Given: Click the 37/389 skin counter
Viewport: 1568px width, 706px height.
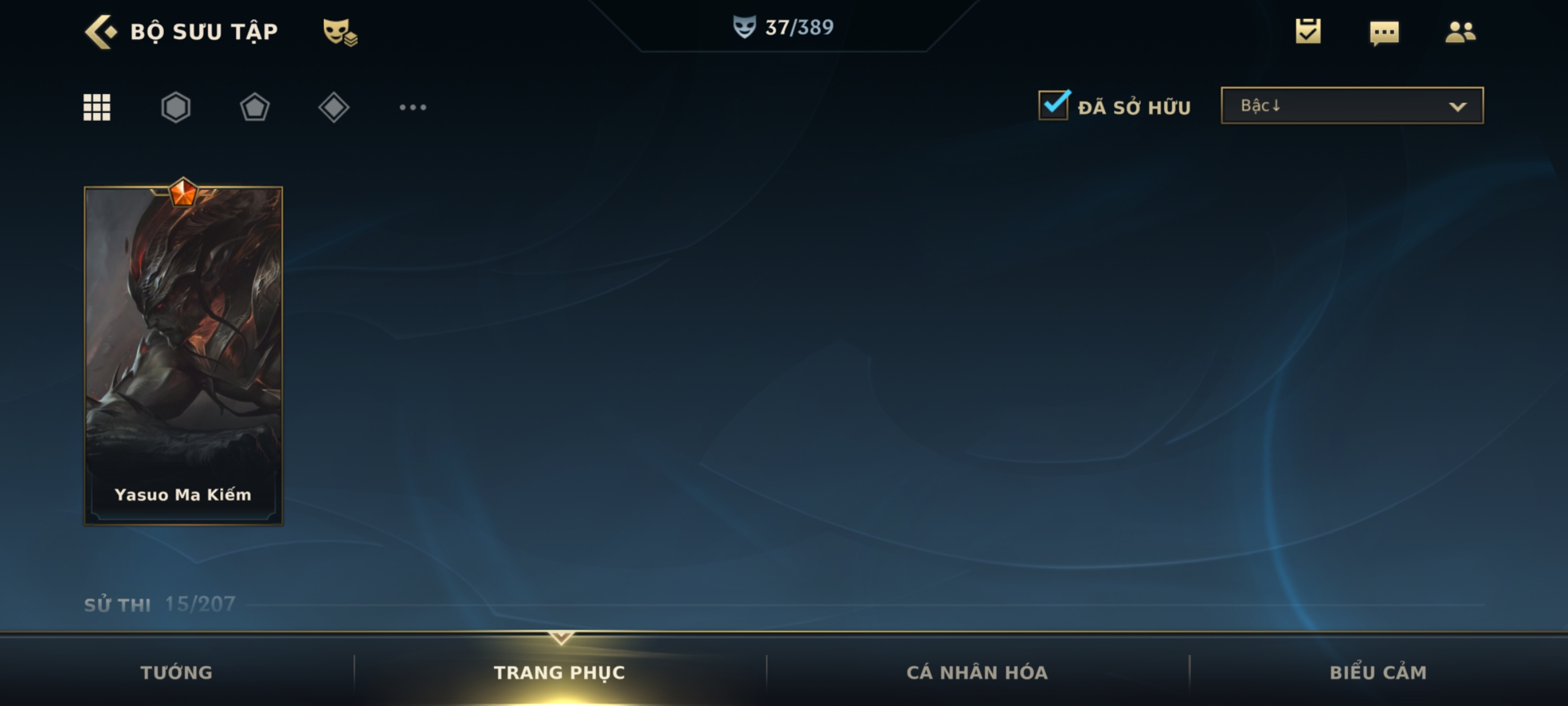Looking at the screenshot, I should 799,27.
